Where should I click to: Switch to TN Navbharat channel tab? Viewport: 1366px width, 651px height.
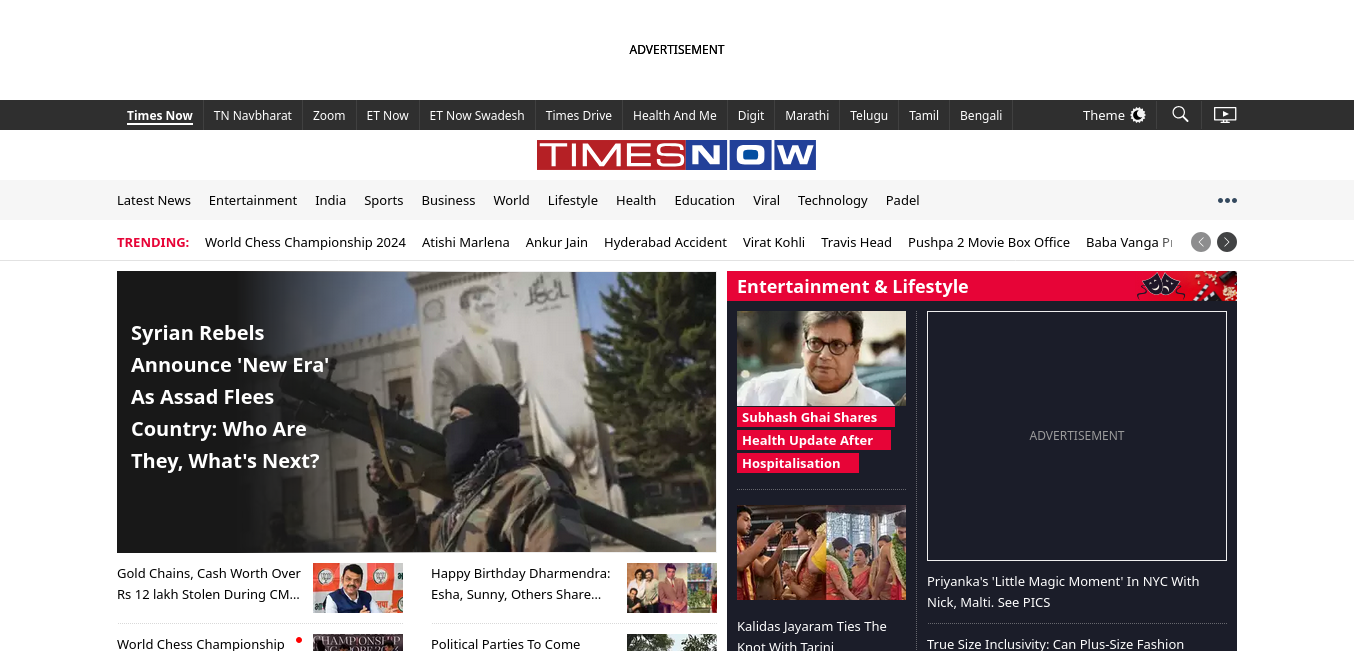coord(253,115)
